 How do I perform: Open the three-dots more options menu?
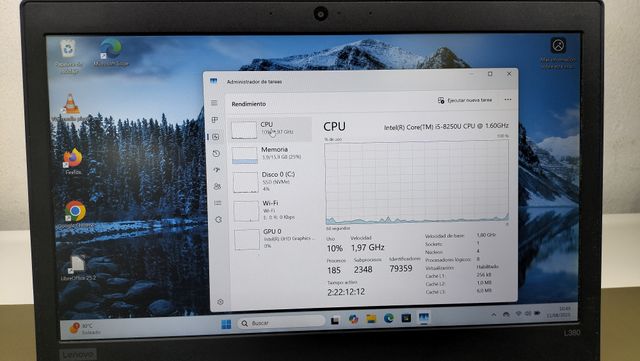[508, 100]
